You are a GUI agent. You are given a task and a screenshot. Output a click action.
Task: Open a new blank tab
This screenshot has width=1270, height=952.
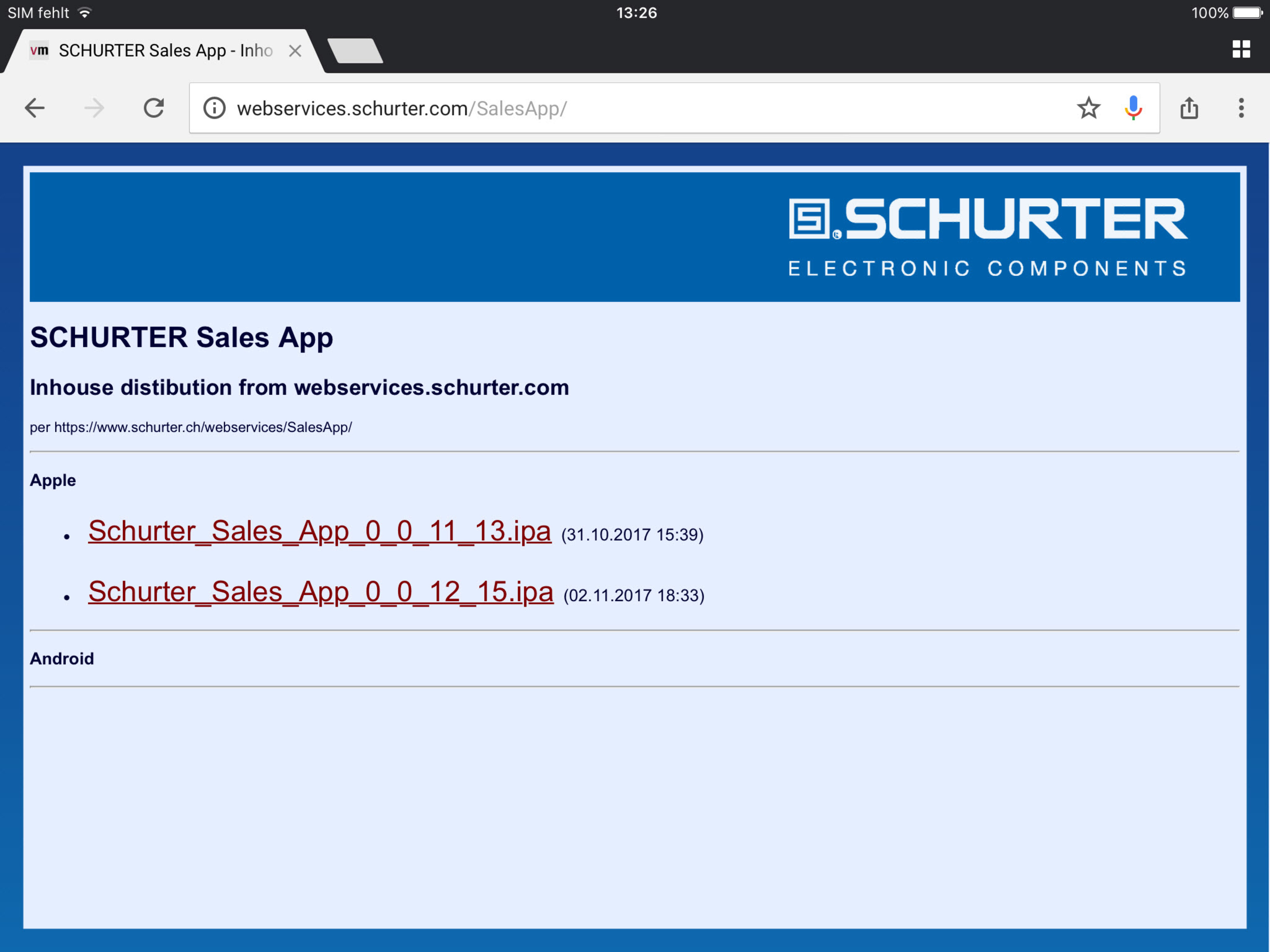[355, 50]
